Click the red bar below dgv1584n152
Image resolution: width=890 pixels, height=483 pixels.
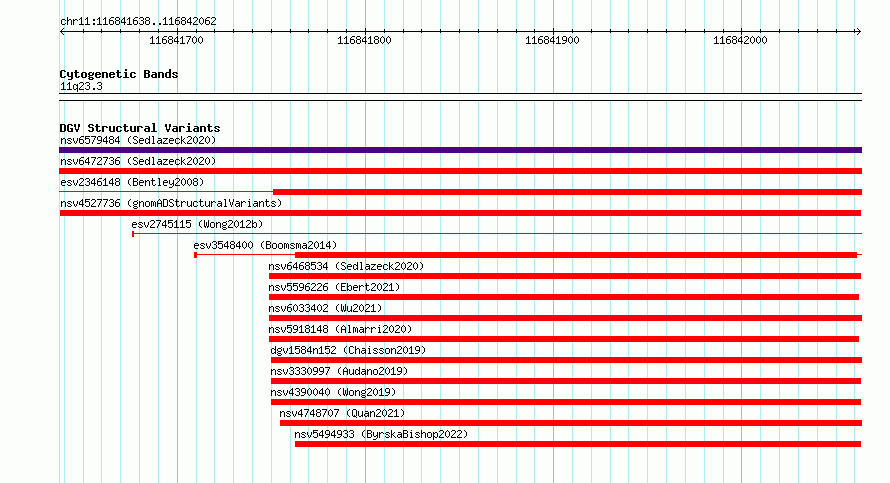(x=566, y=360)
